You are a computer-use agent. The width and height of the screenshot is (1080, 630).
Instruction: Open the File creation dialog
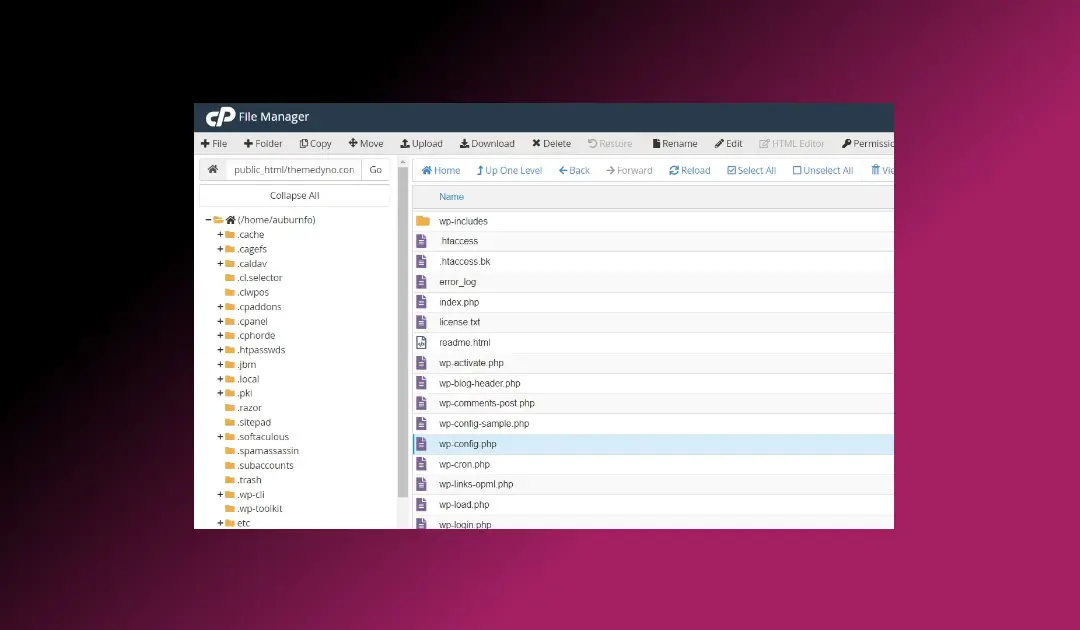(x=214, y=143)
